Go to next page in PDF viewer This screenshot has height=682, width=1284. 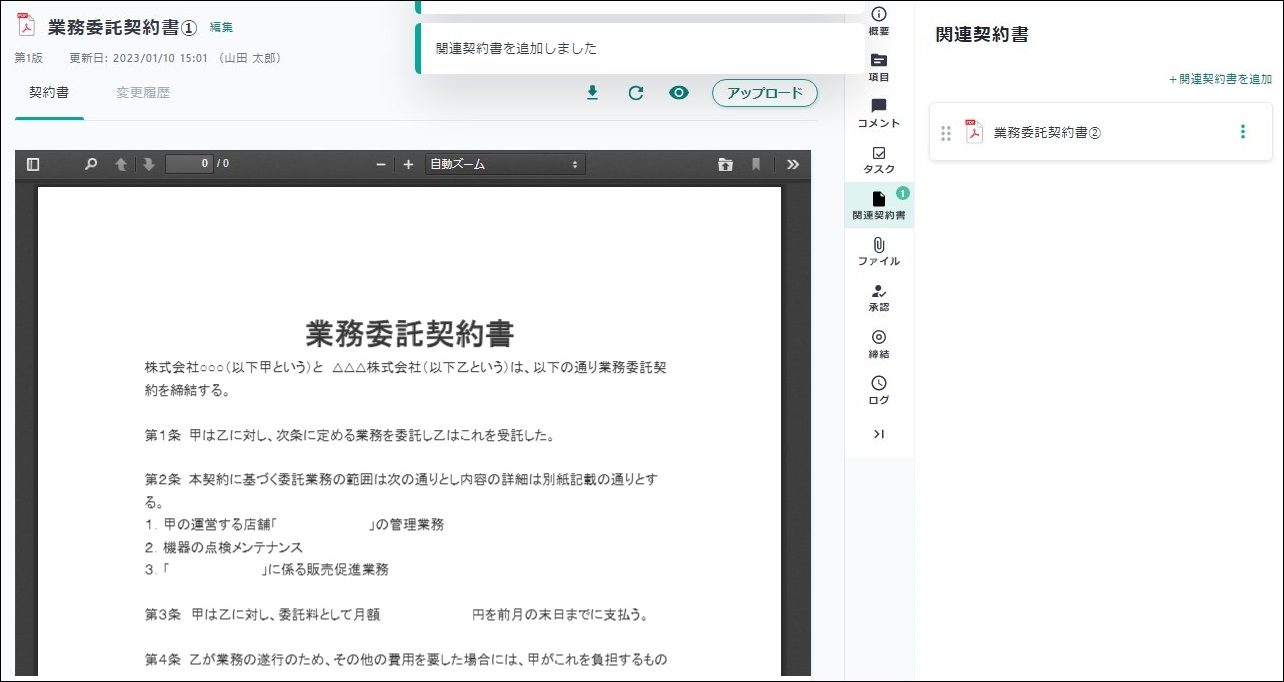click(x=148, y=164)
